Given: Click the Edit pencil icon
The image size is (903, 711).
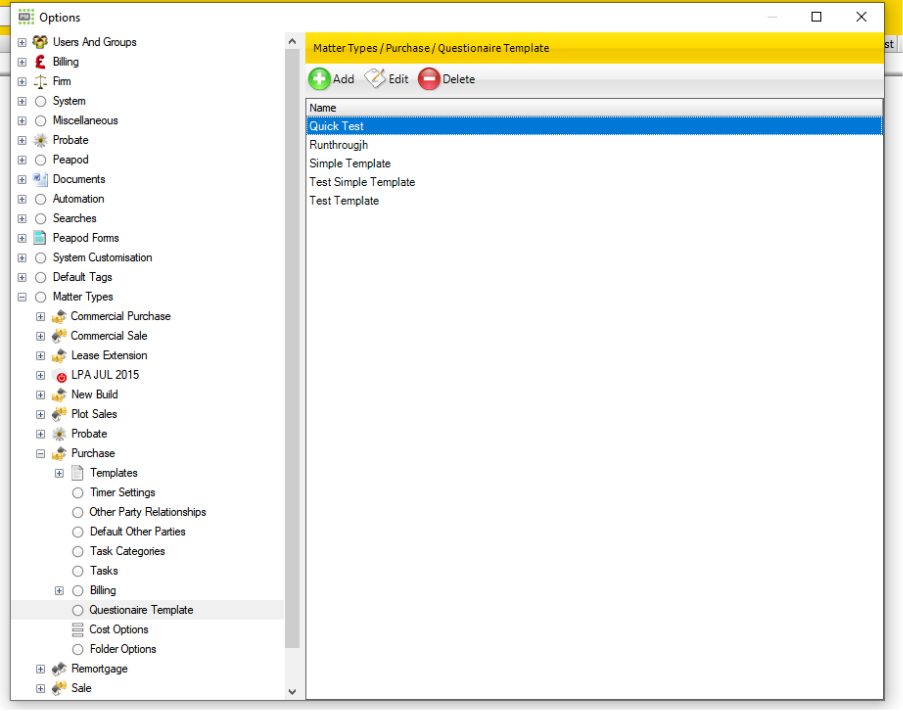Looking at the screenshot, I should click(x=375, y=78).
